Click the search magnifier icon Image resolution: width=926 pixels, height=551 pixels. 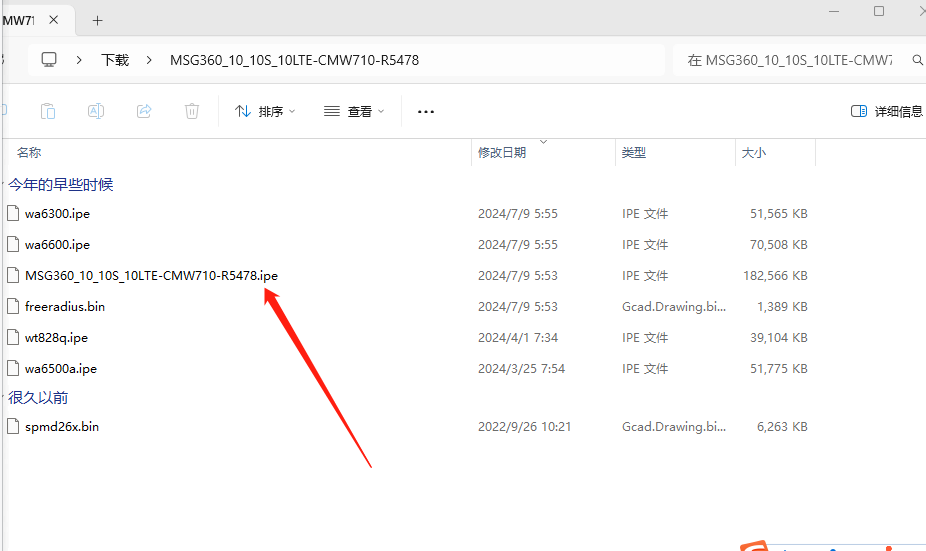[917, 60]
